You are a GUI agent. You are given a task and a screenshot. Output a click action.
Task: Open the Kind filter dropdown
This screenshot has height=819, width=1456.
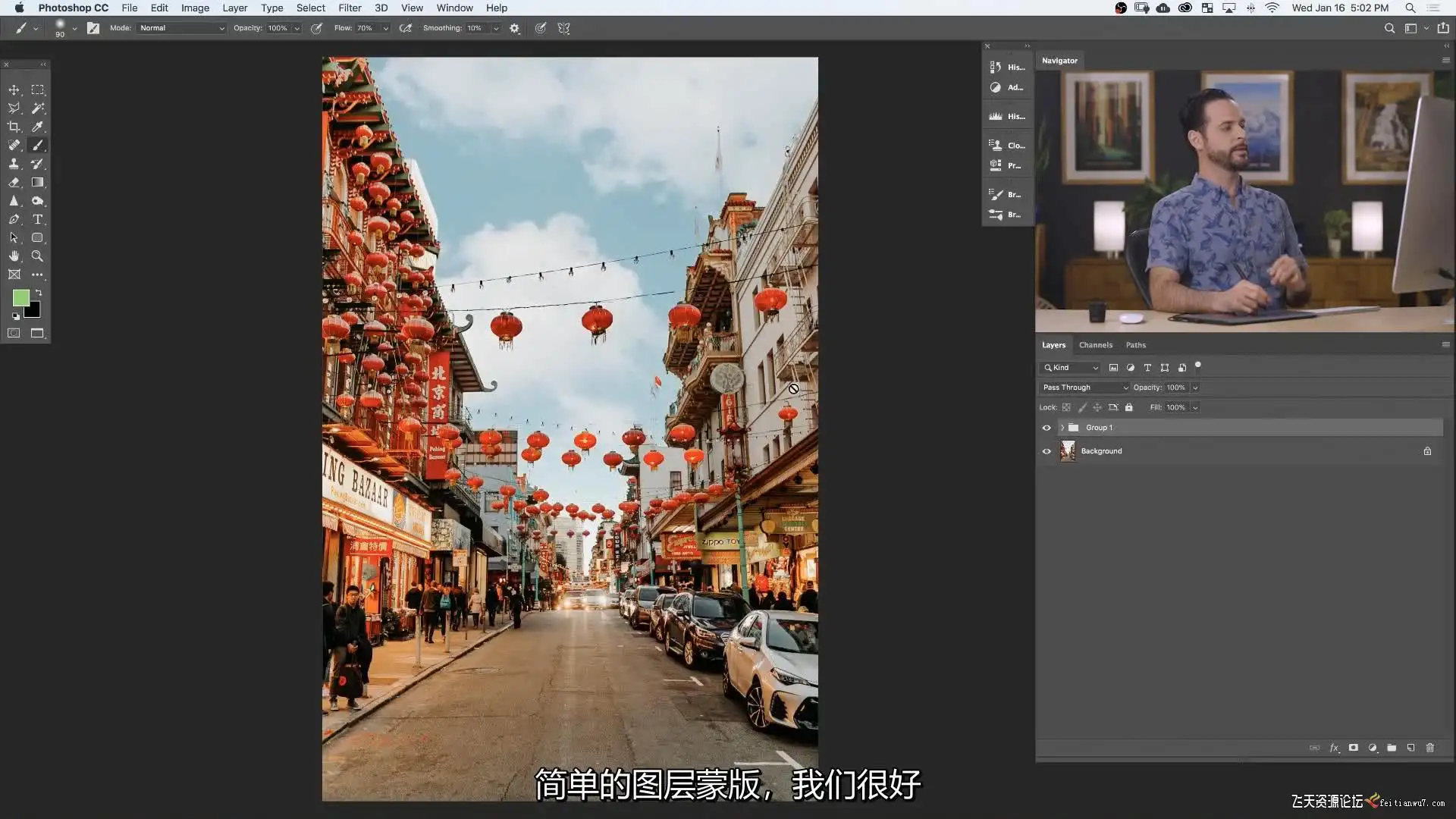[1070, 367]
